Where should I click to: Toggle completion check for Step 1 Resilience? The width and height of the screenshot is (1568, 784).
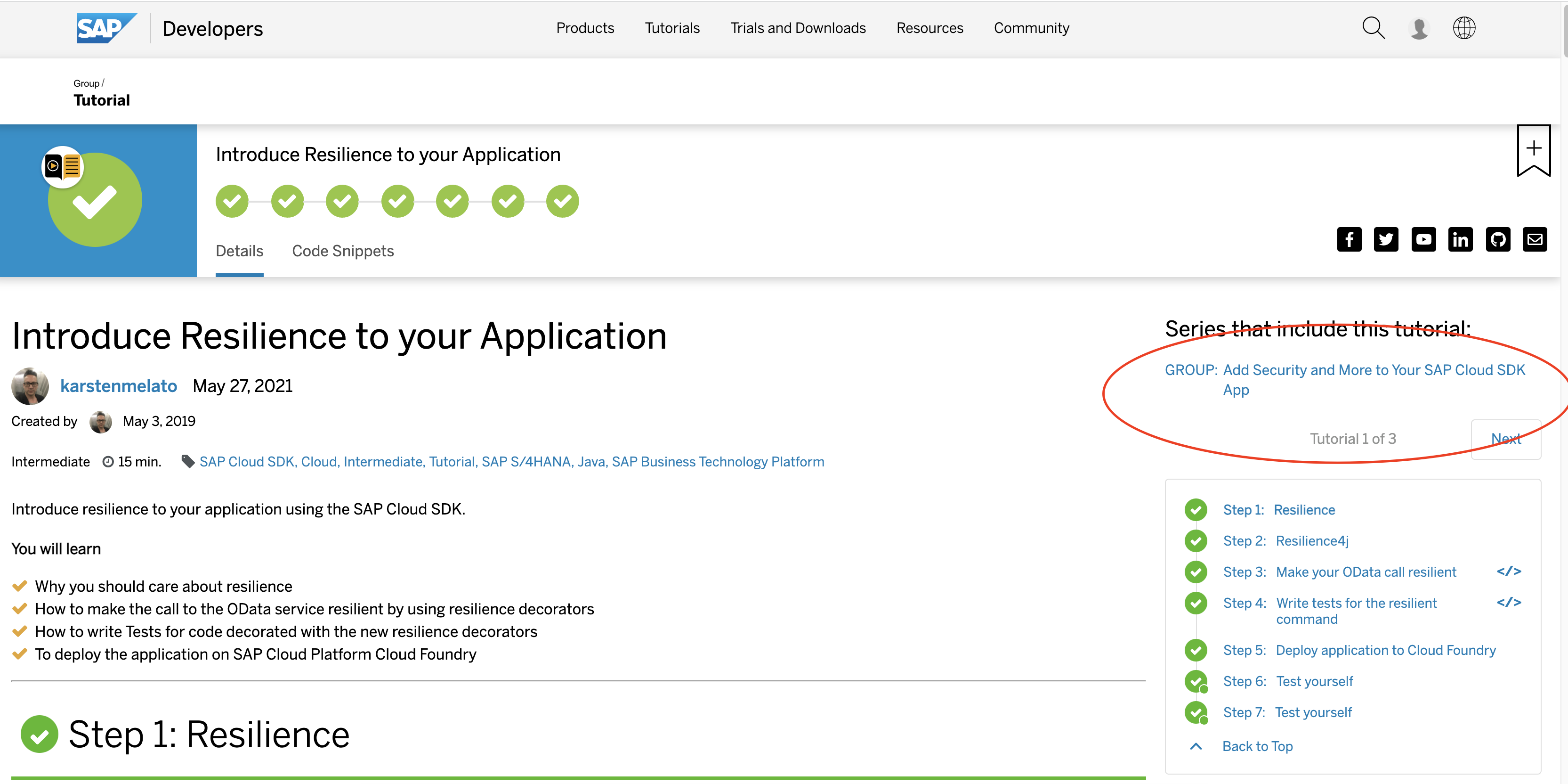(x=1196, y=510)
